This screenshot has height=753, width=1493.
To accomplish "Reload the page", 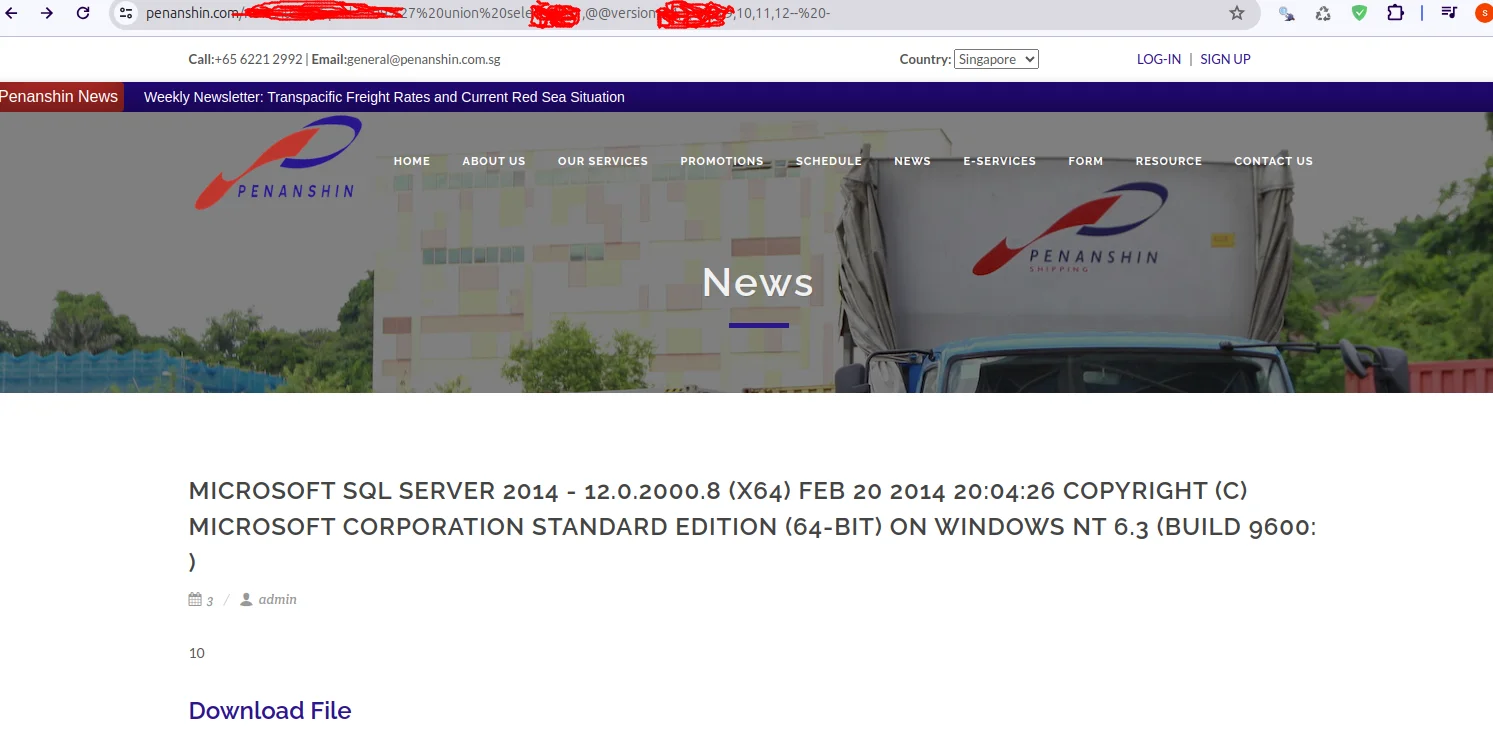I will [83, 13].
